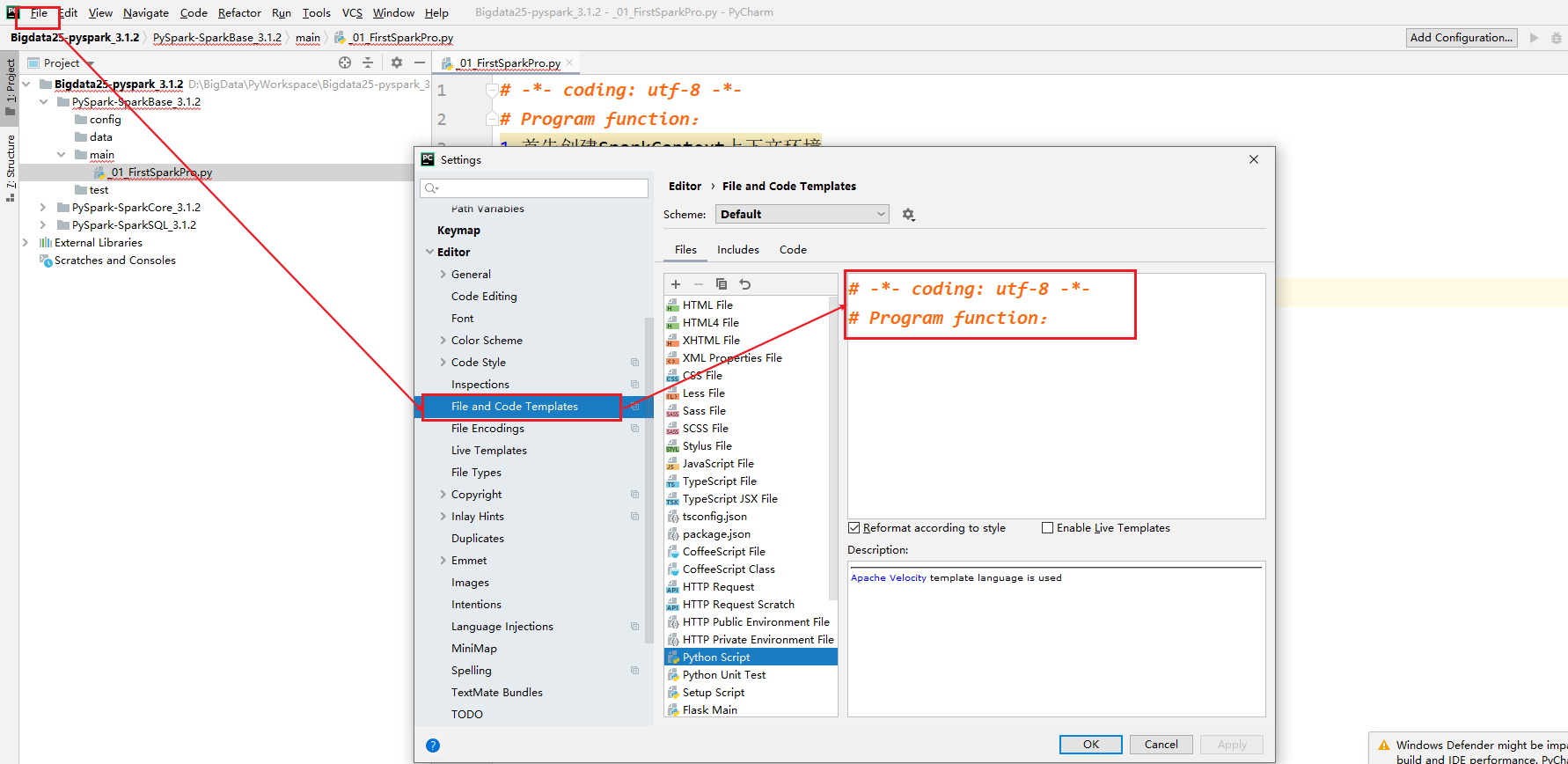Expand Color Scheme settings node

point(443,341)
